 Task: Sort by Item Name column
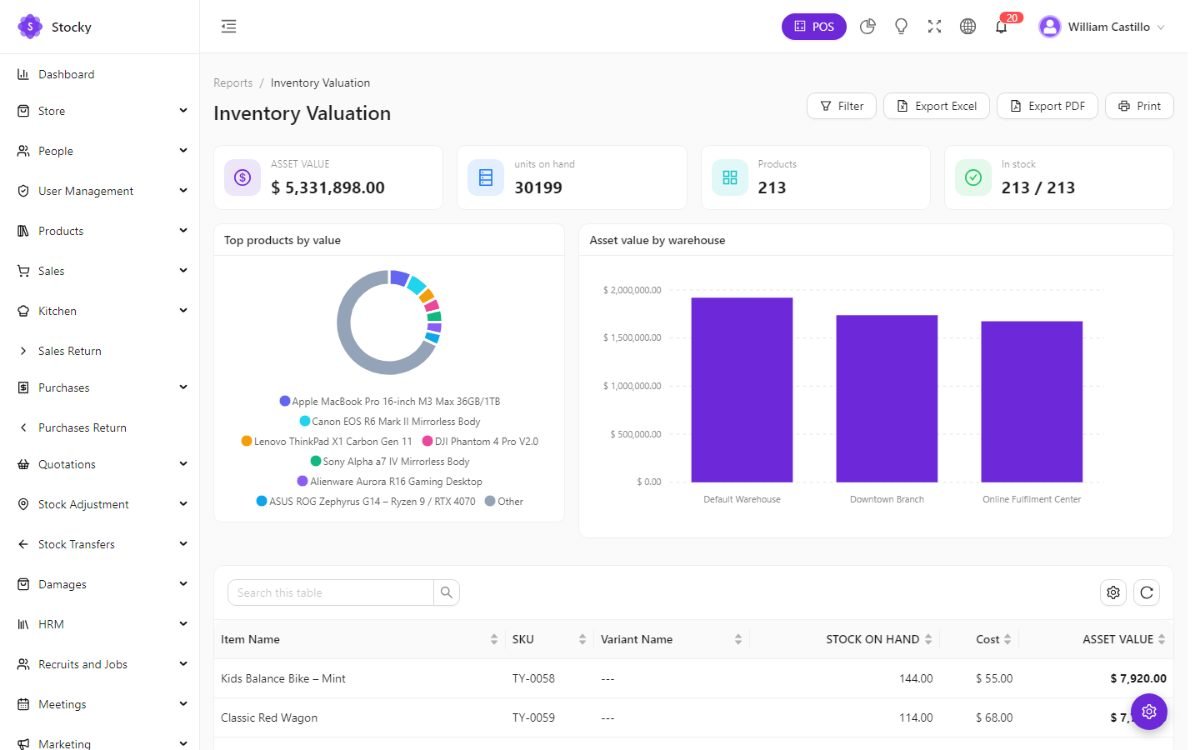[360, 639]
